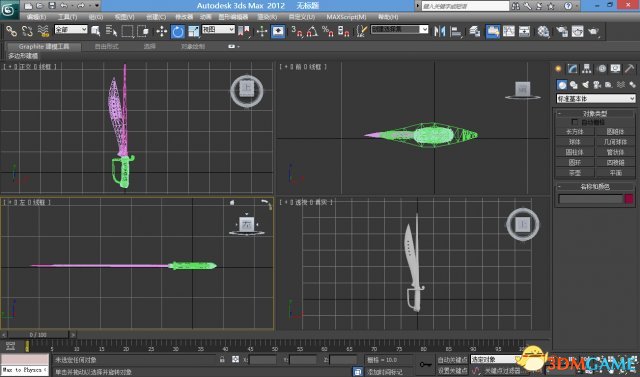Open the named selection sets dropdown

pyautogui.click(x=399, y=29)
